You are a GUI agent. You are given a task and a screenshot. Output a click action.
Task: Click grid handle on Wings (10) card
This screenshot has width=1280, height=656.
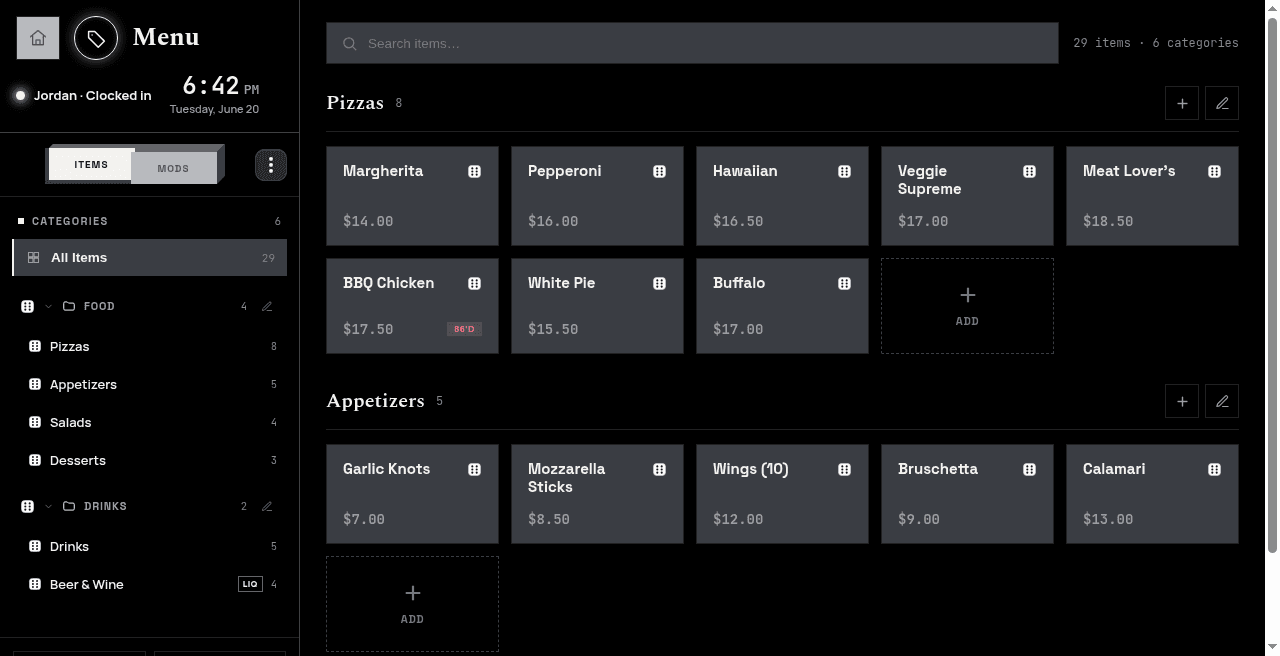point(845,470)
